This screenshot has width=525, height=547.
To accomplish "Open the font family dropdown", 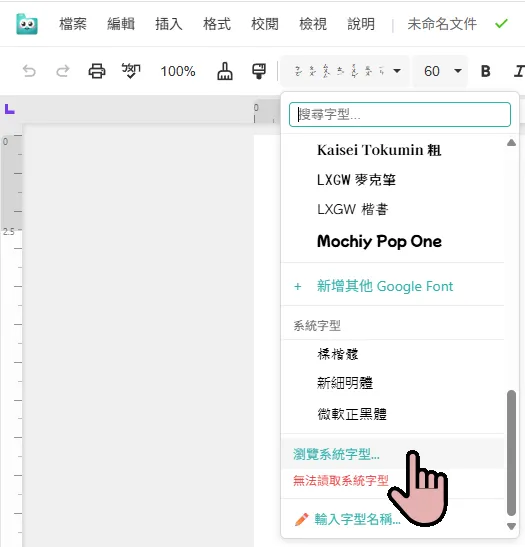I will point(345,71).
